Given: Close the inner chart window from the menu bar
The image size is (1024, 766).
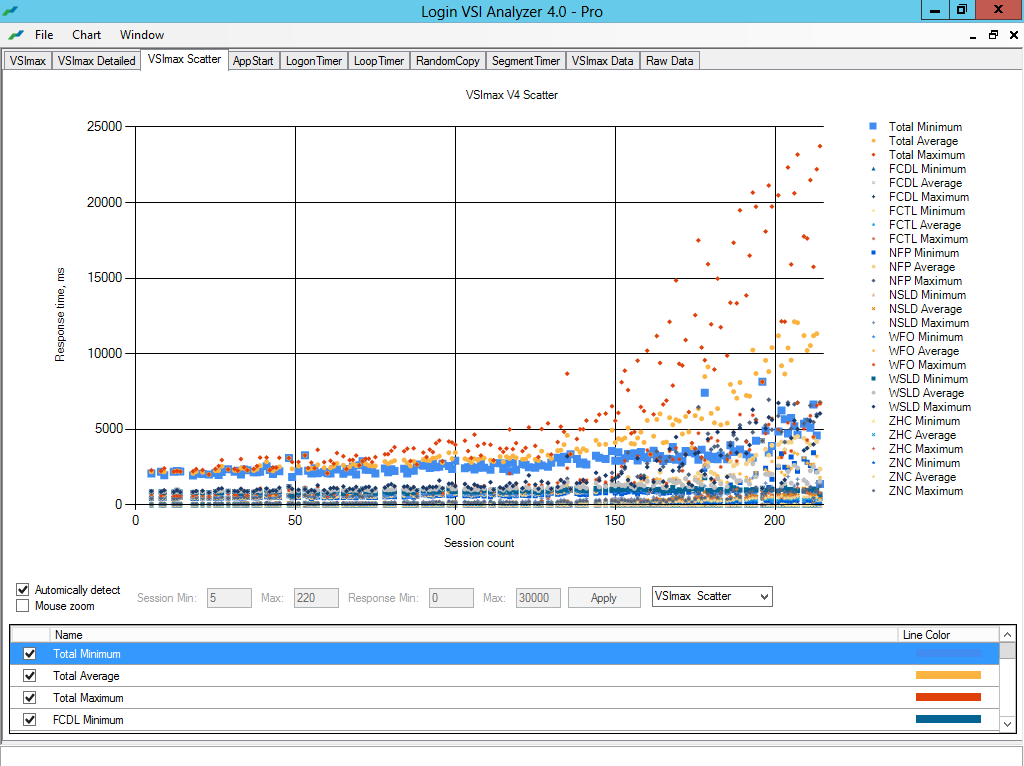Looking at the screenshot, I should [x=1011, y=34].
